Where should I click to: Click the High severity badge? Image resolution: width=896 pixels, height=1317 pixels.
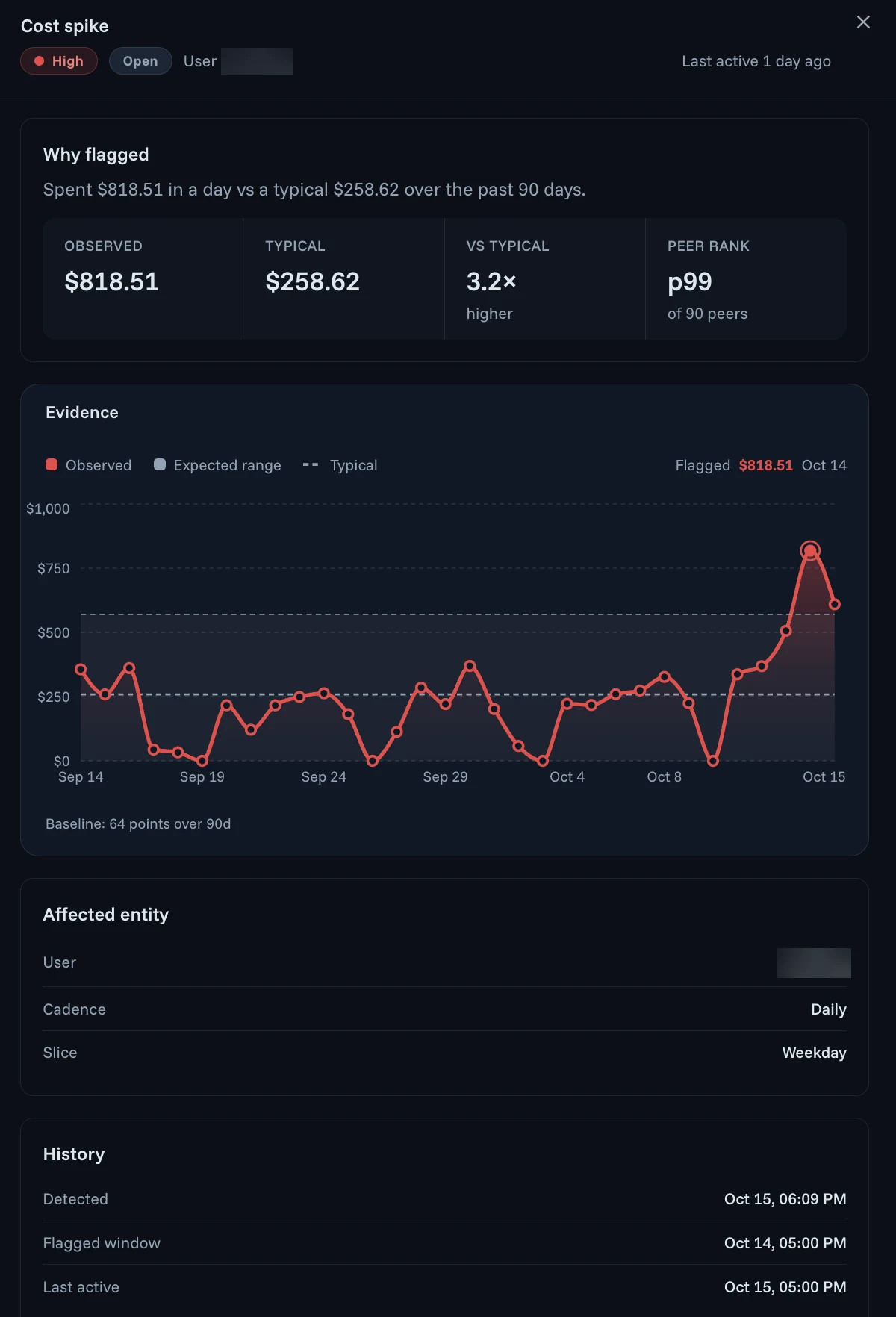(59, 61)
